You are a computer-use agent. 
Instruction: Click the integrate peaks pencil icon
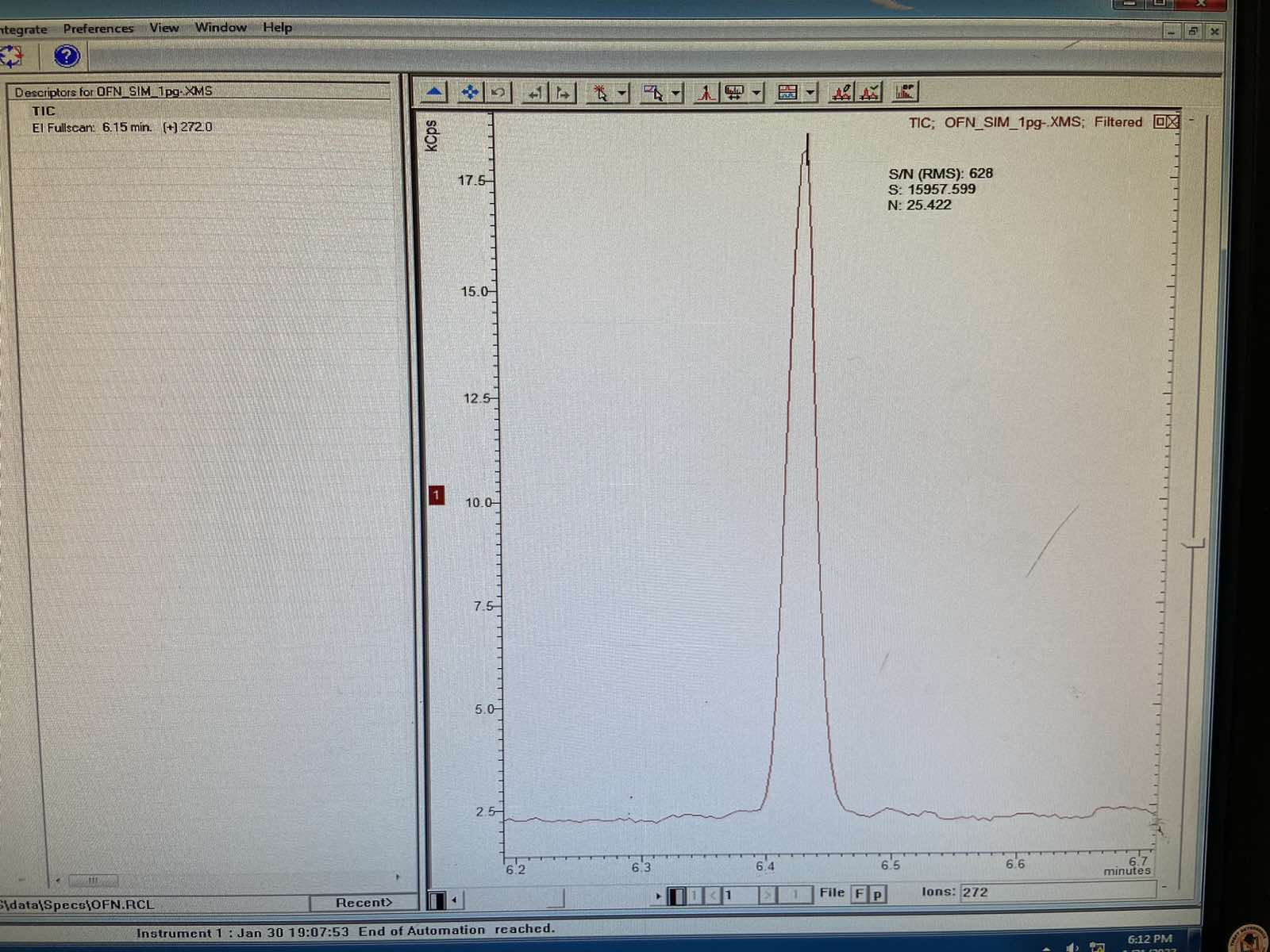(x=841, y=93)
